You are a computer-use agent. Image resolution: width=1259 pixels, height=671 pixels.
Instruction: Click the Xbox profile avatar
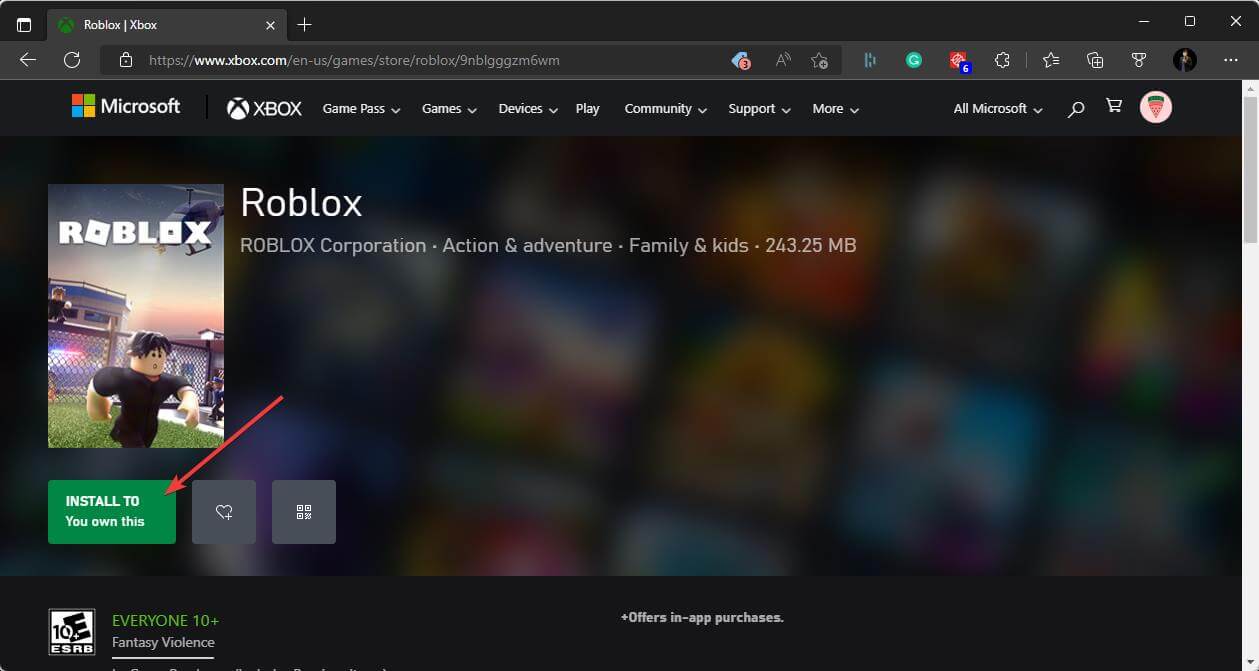1155,107
